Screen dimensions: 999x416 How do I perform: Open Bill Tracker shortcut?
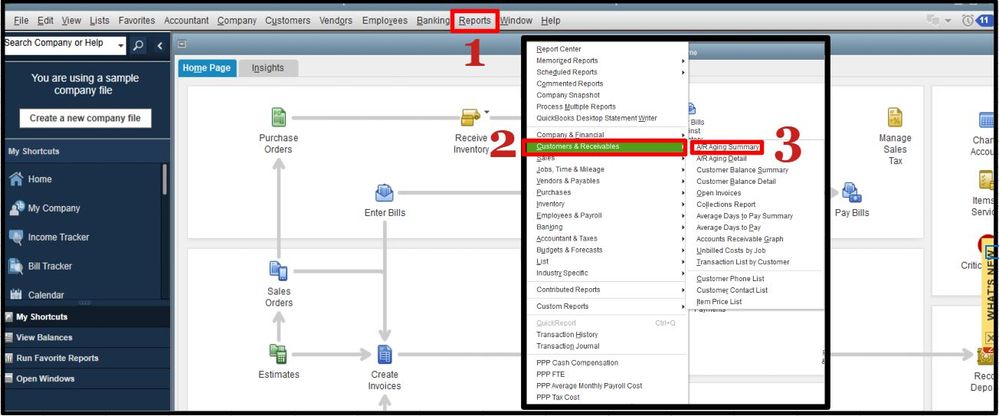click(40, 266)
